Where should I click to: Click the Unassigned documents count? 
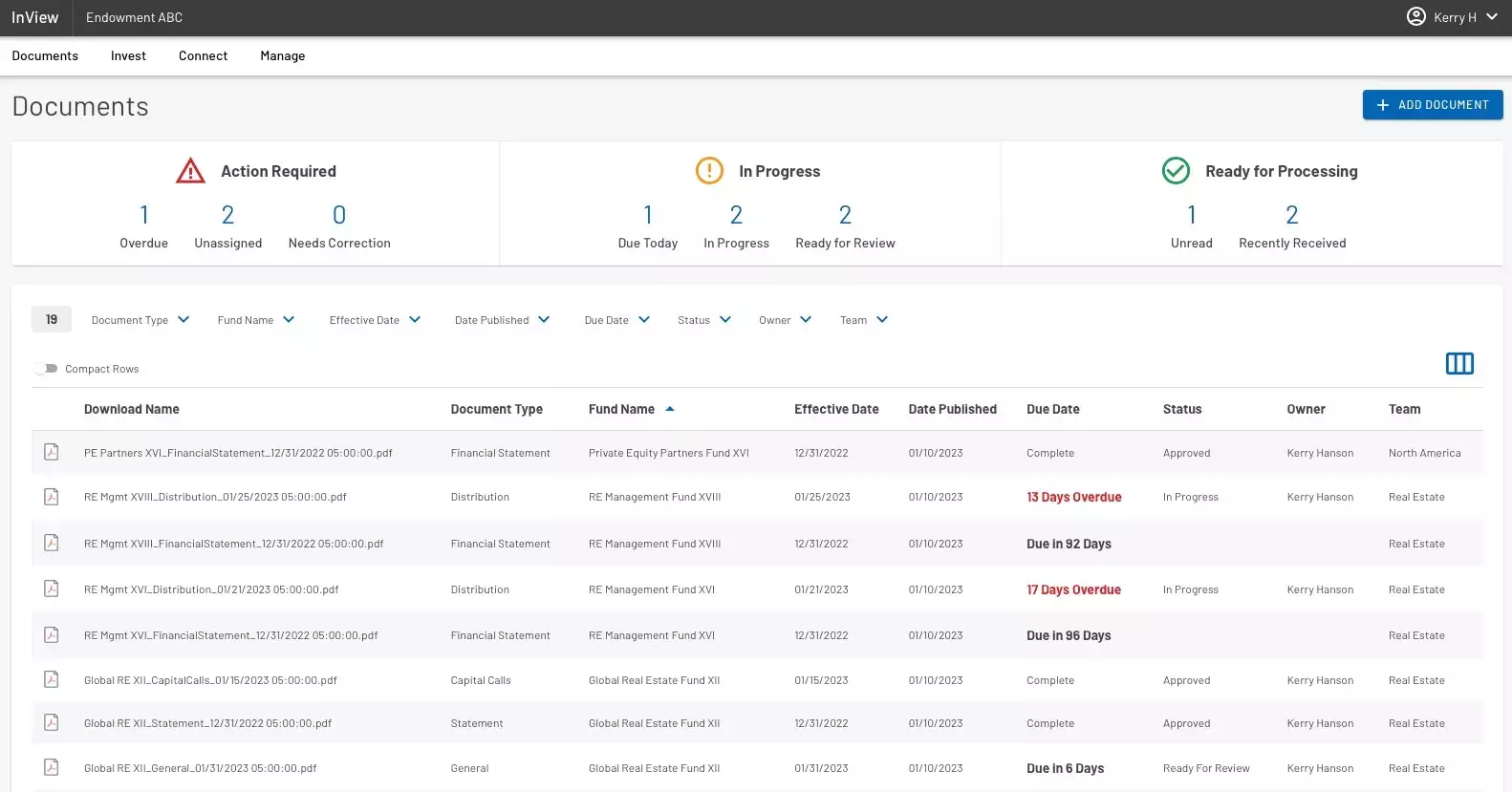pos(227,216)
